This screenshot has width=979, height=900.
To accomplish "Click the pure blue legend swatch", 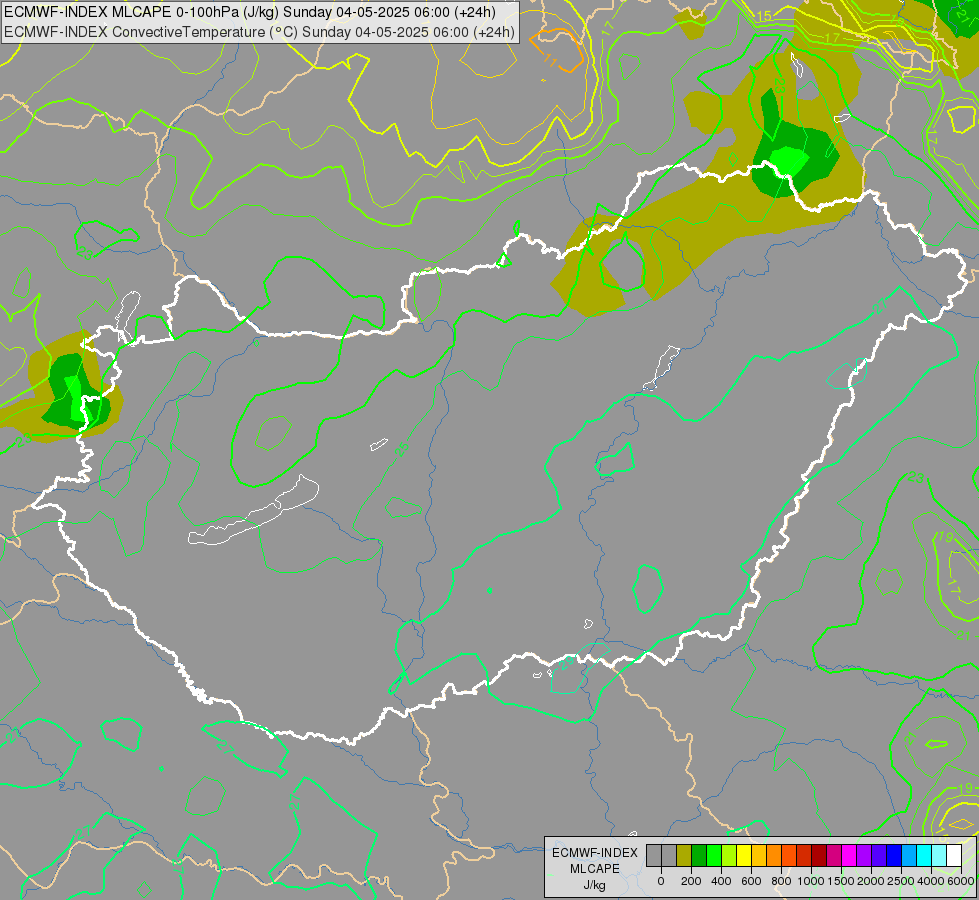I will point(895,855).
